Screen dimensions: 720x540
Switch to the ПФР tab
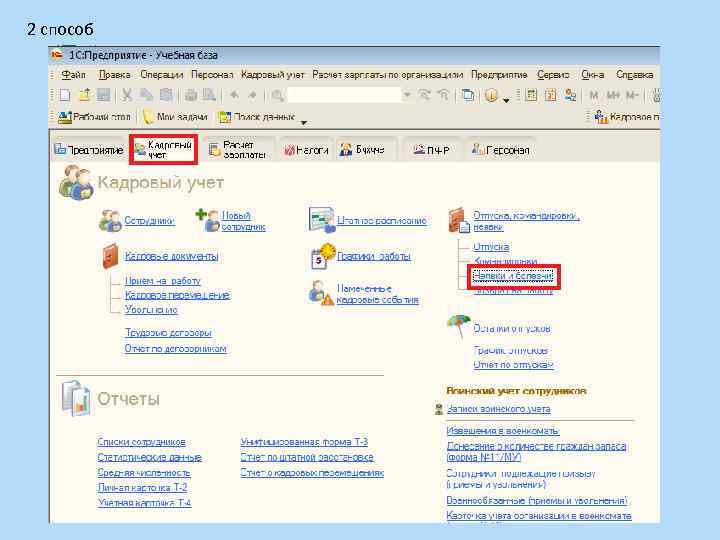pos(431,150)
